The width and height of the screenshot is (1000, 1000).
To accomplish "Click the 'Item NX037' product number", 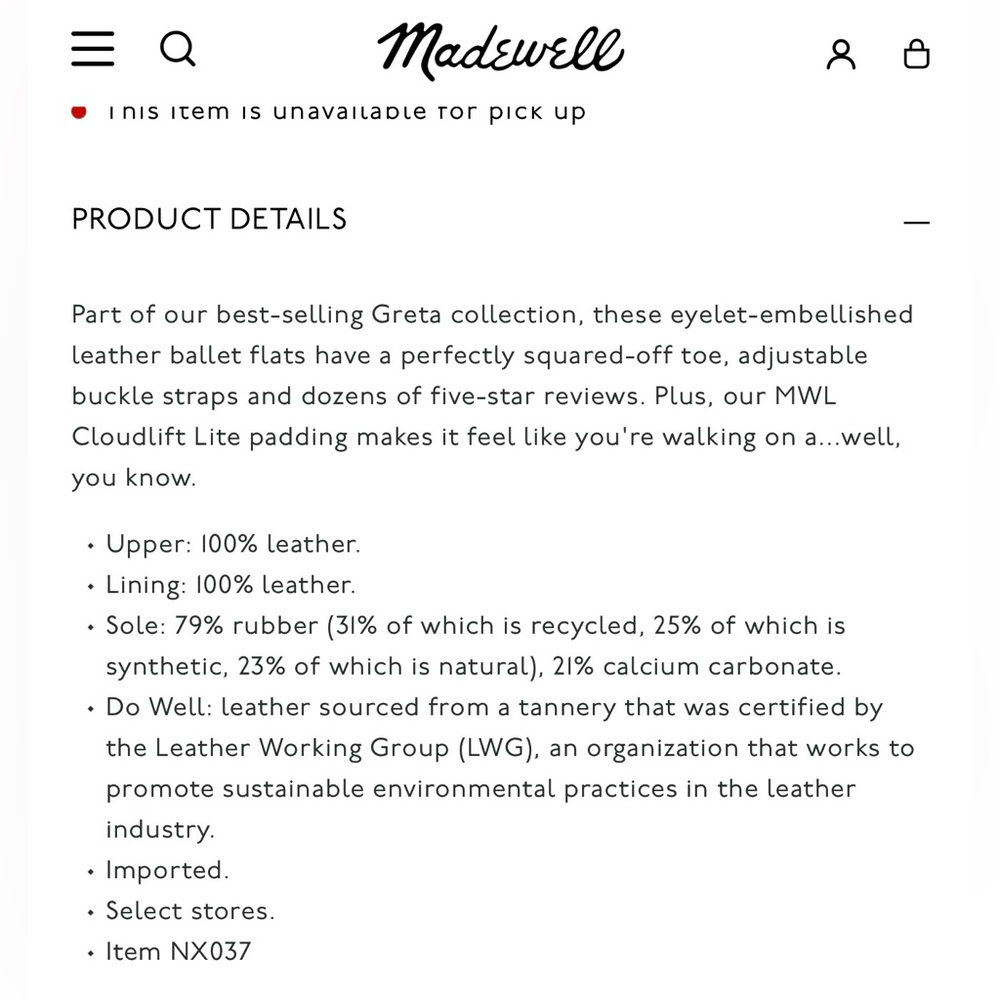I will pyautogui.click(x=179, y=952).
